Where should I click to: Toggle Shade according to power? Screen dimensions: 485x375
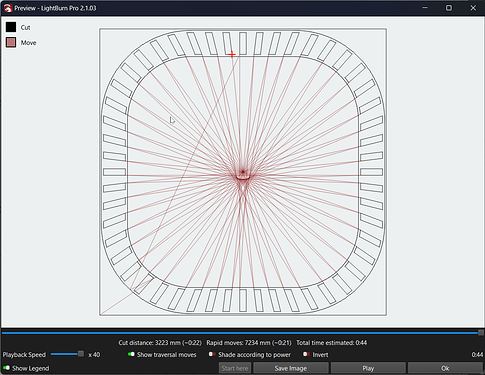click(x=212, y=354)
